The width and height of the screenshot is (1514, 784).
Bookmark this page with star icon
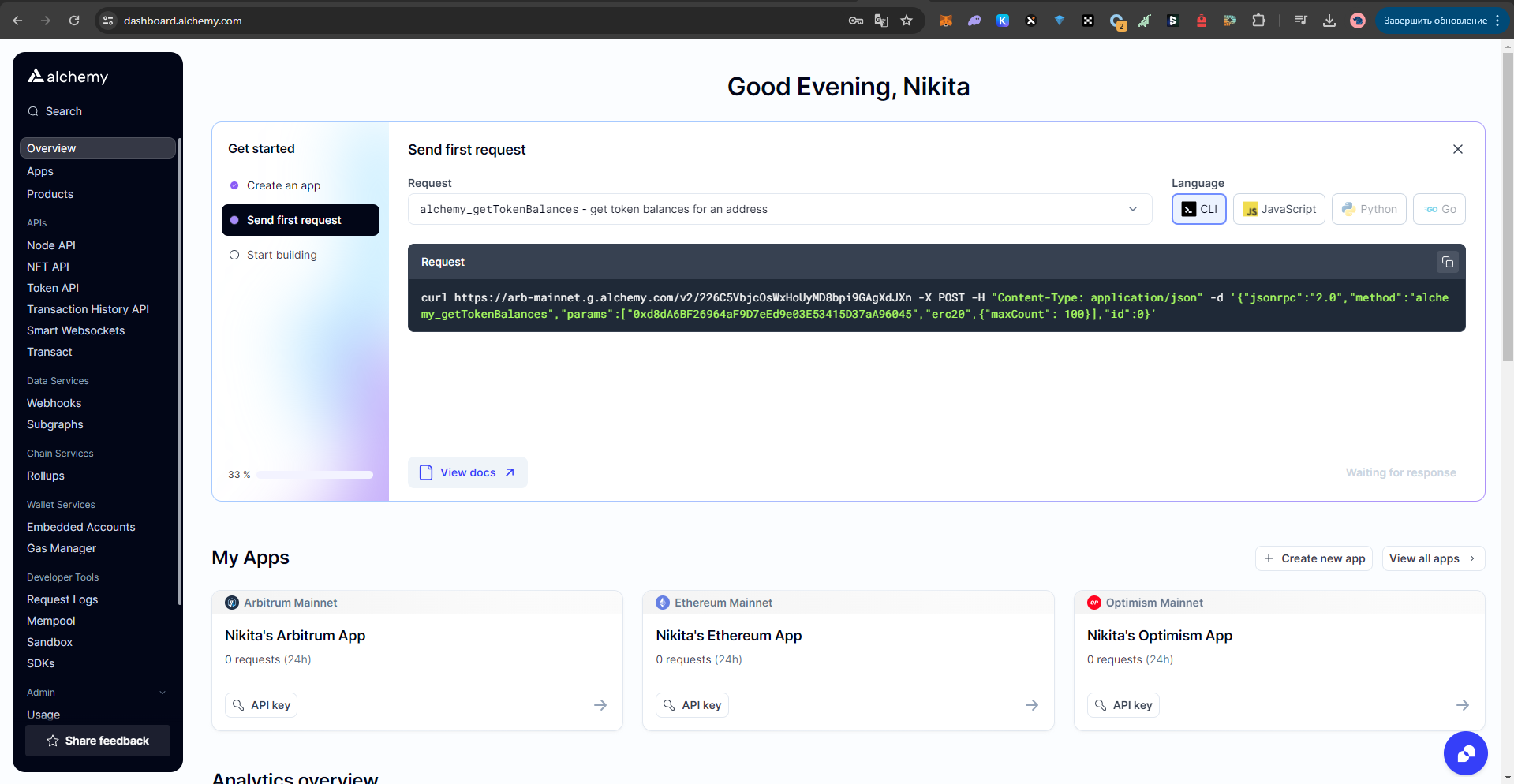pos(907,21)
